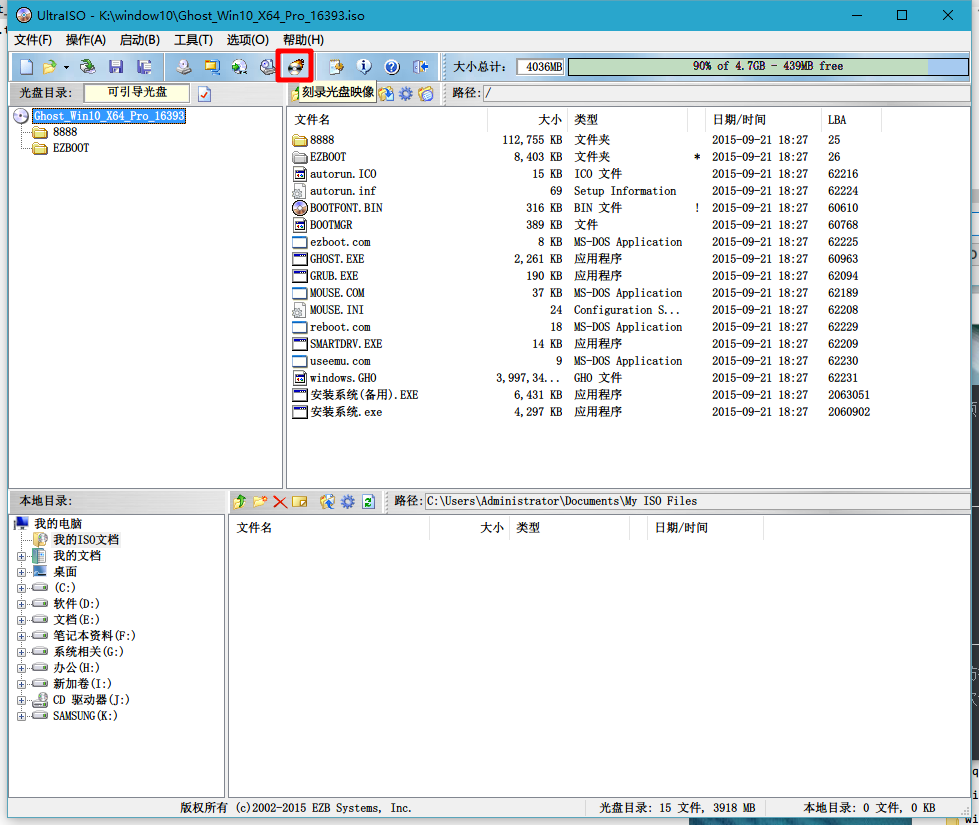Open the 操作(A) menu
The image size is (979, 825).
pos(86,40)
